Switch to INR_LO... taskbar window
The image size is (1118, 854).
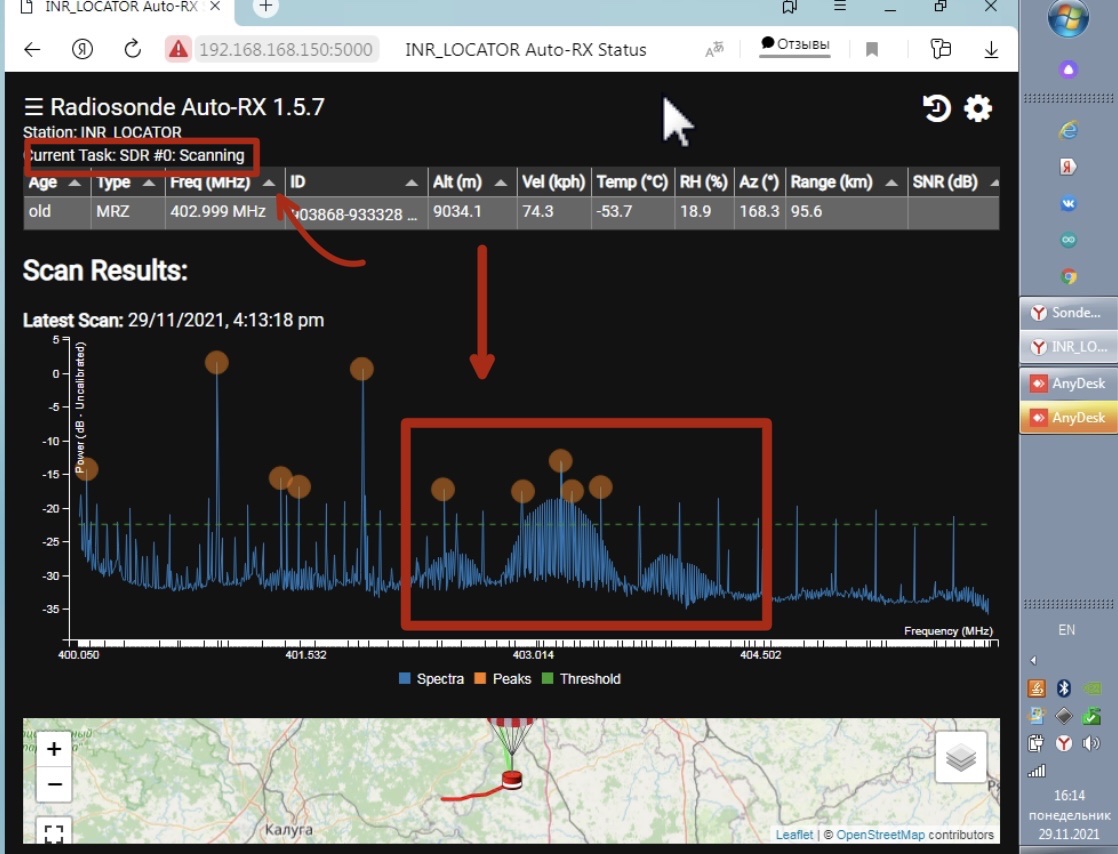tap(1067, 346)
